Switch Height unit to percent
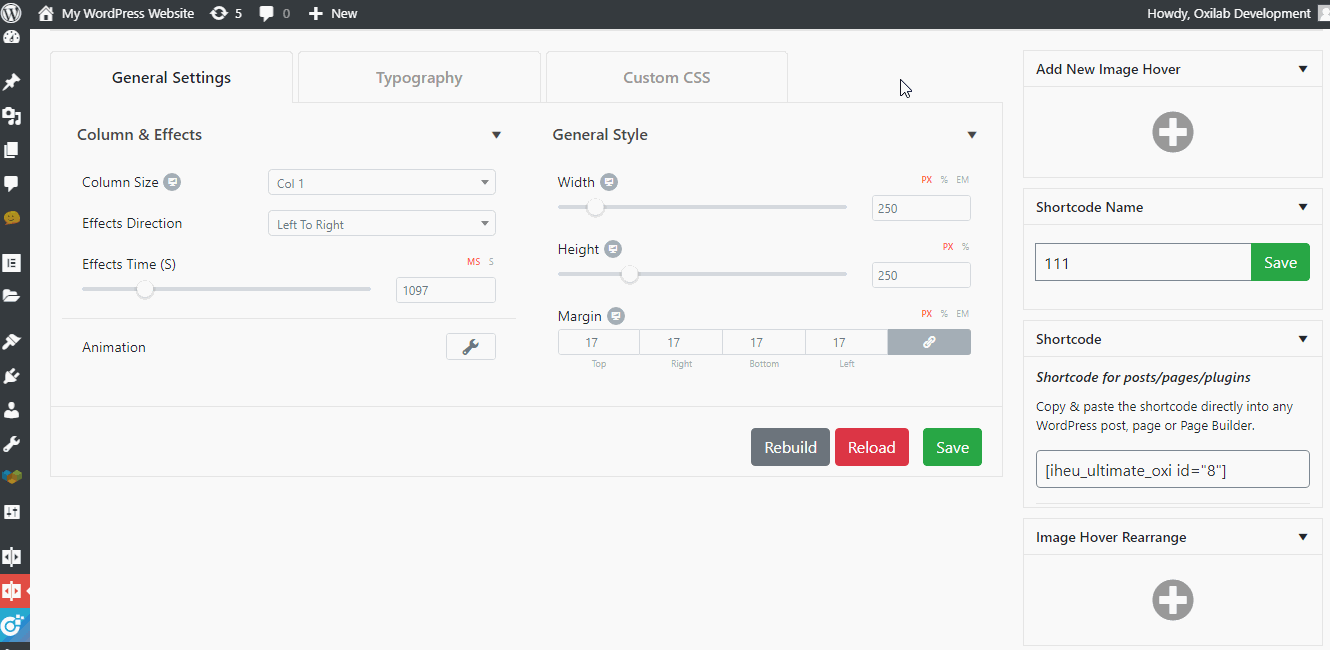 [965, 247]
